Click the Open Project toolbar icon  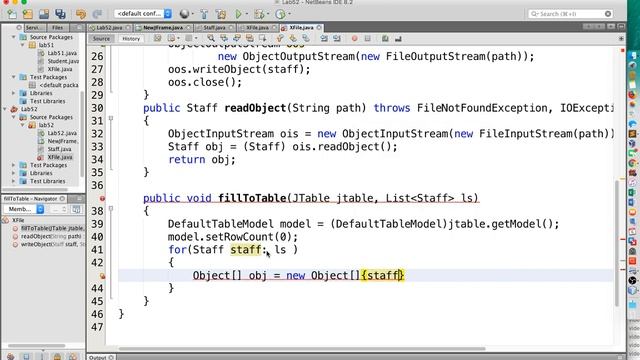(x=44, y=14)
